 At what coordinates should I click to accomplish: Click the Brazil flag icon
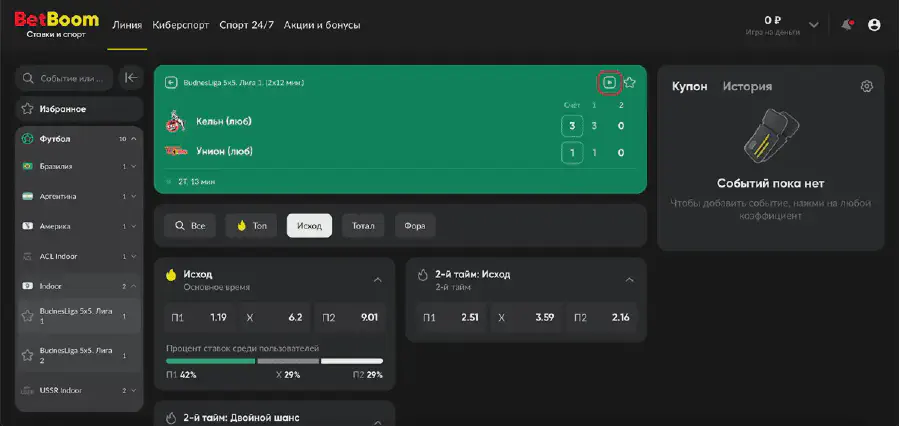click(x=27, y=166)
